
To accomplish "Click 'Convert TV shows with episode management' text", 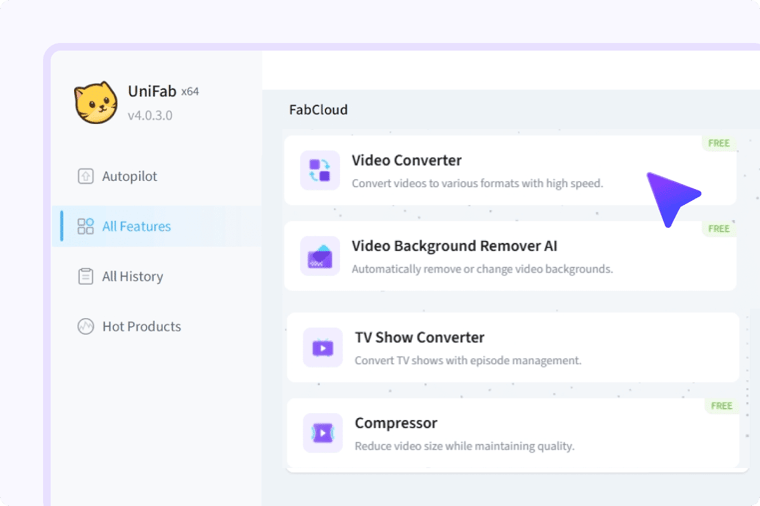I will [468, 361].
